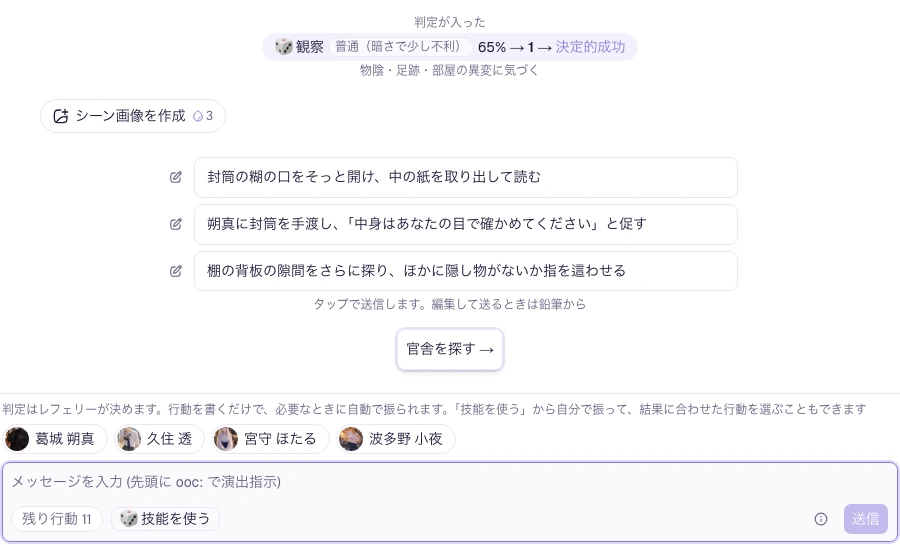Screen dimensions: 900x545
Task: Edit the 棚の背板の隙間 suggestion with pencil
Action: click(176, 271)
